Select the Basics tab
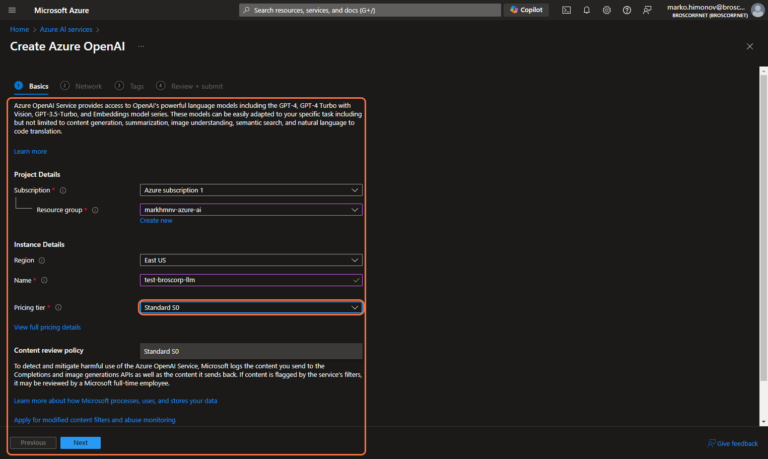 click(31, 86)
